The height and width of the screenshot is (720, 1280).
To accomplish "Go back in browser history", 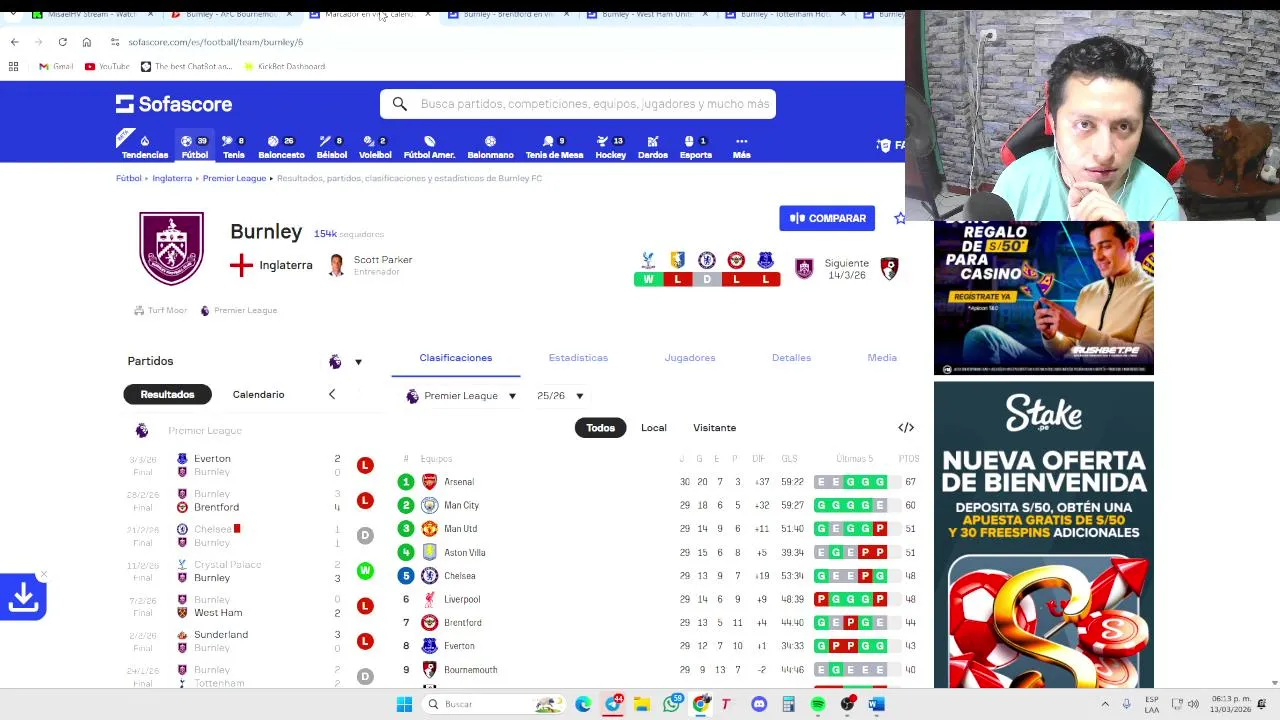I will 14,42.
